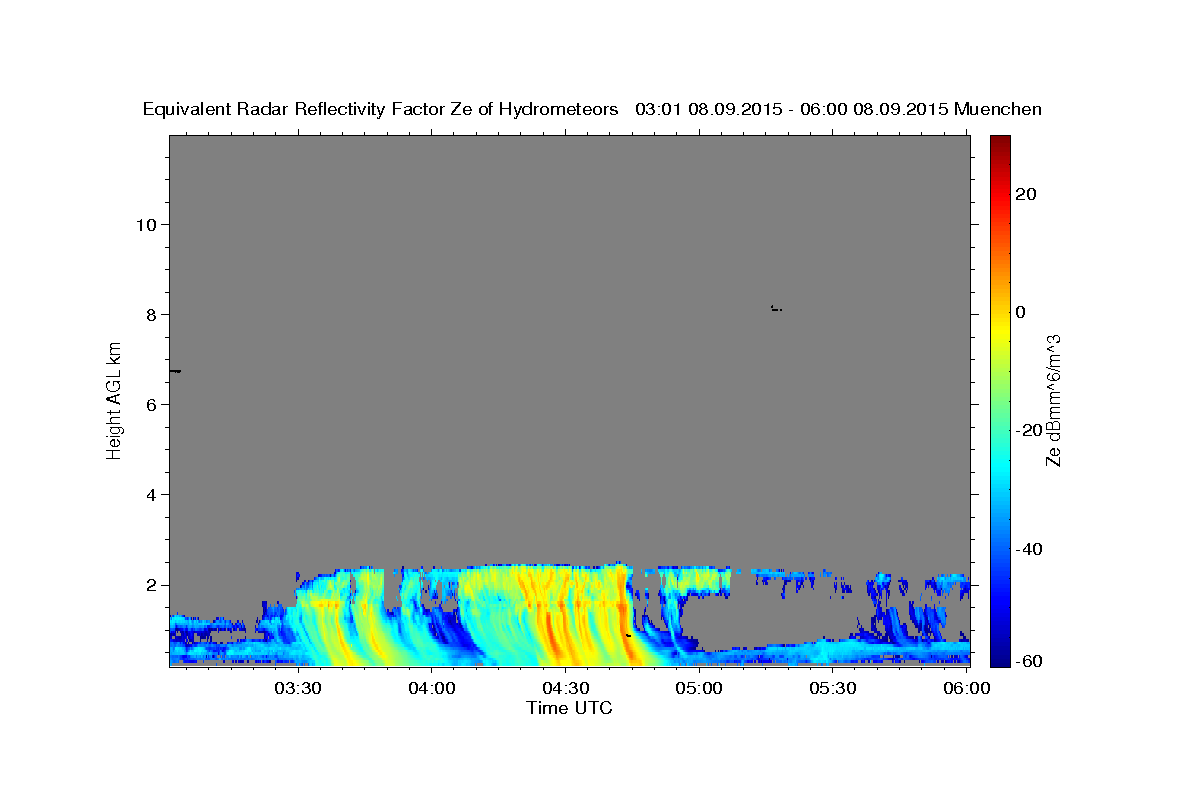Click the height tick label '4'
Screen dimensions: 1200x800
point(150,495)
